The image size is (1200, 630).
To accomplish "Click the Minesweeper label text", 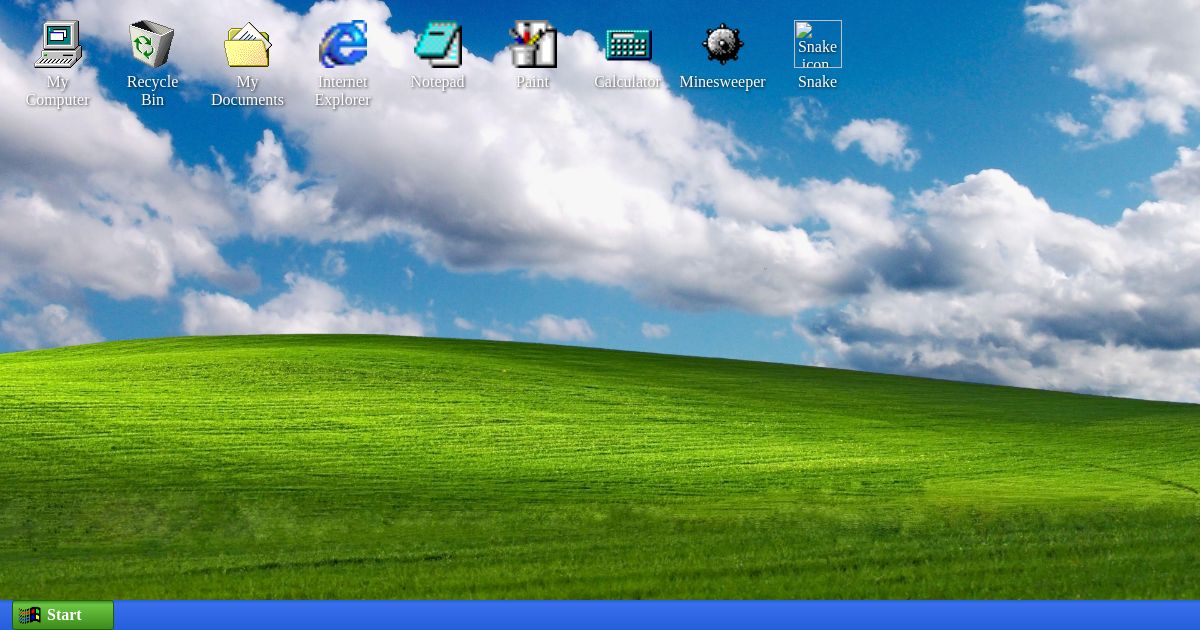I will pos(722,82).
